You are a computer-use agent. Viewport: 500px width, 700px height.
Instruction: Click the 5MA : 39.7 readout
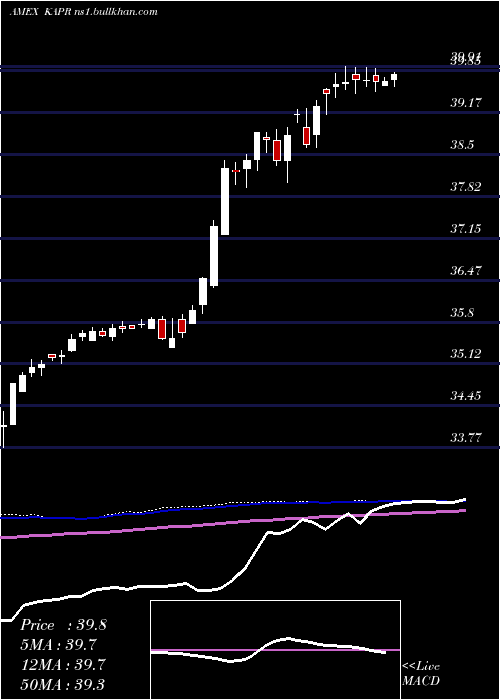(59, 645)
